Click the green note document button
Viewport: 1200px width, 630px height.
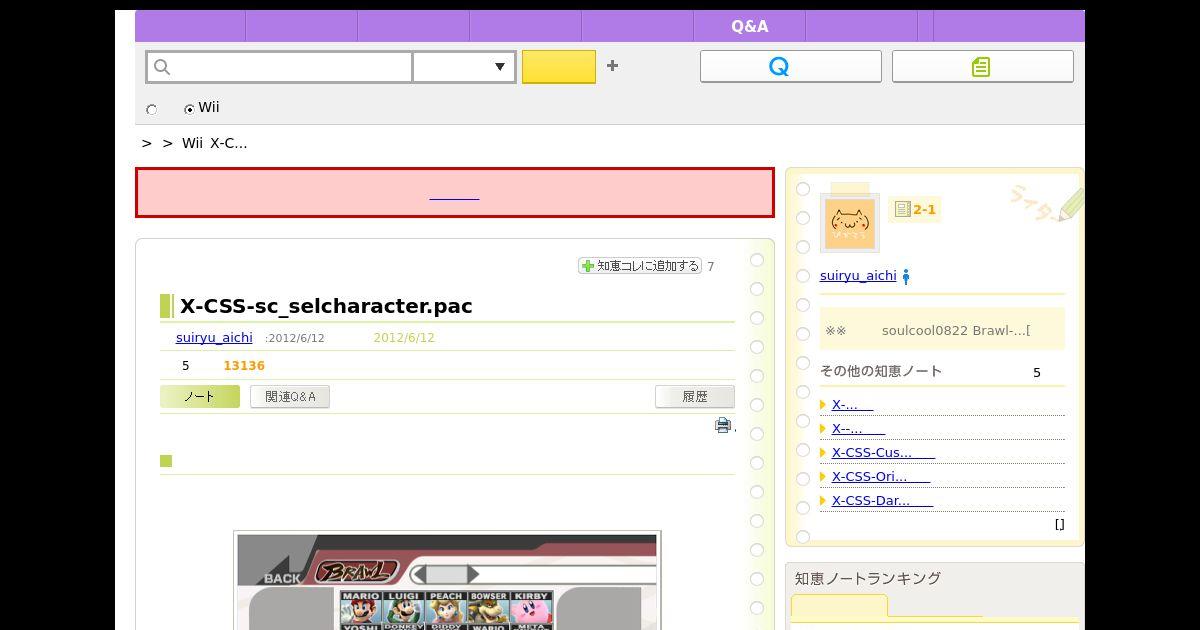[x=982, y=66]
